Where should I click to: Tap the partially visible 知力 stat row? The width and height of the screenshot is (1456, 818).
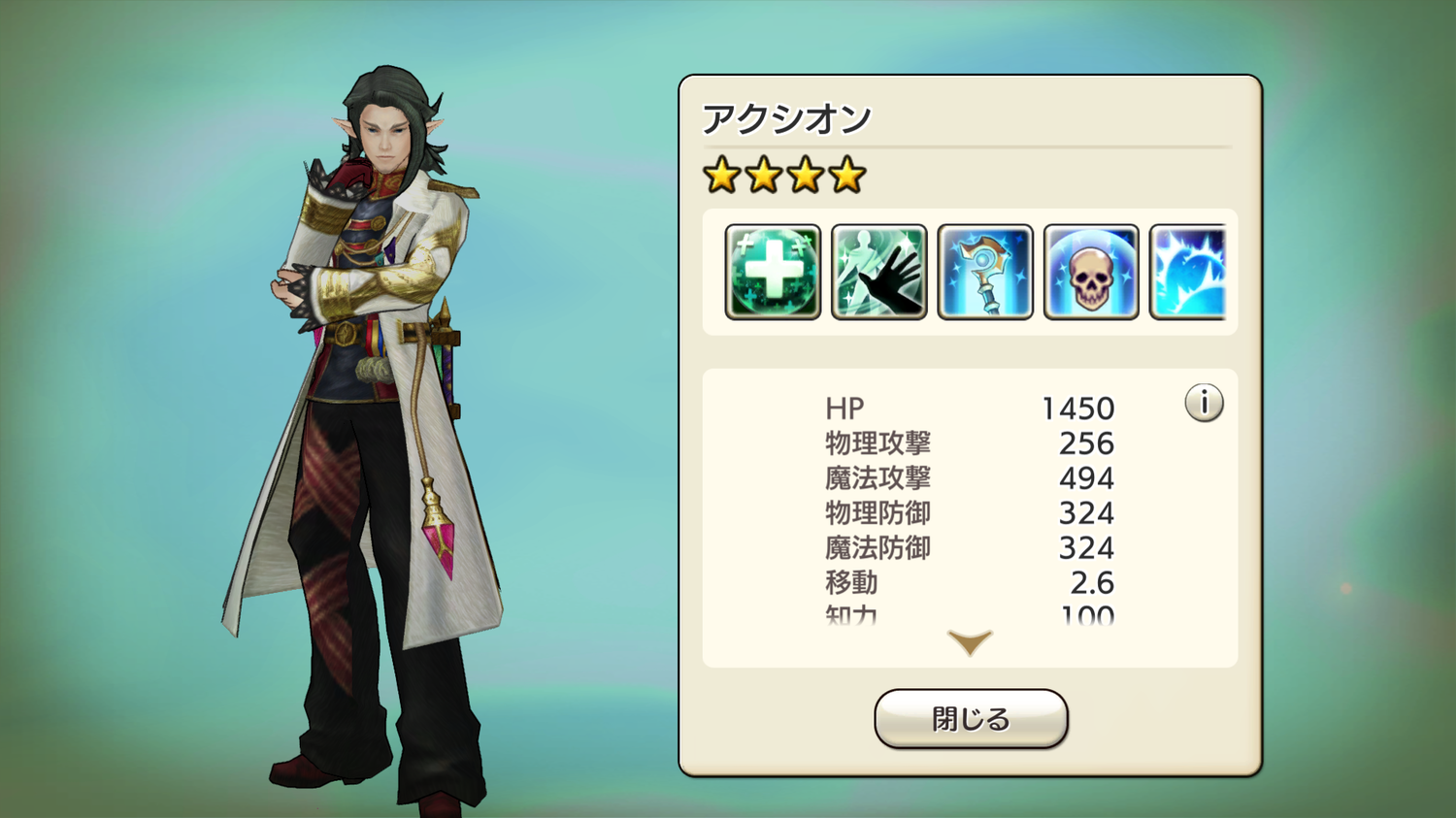click(x=970, y=614)
